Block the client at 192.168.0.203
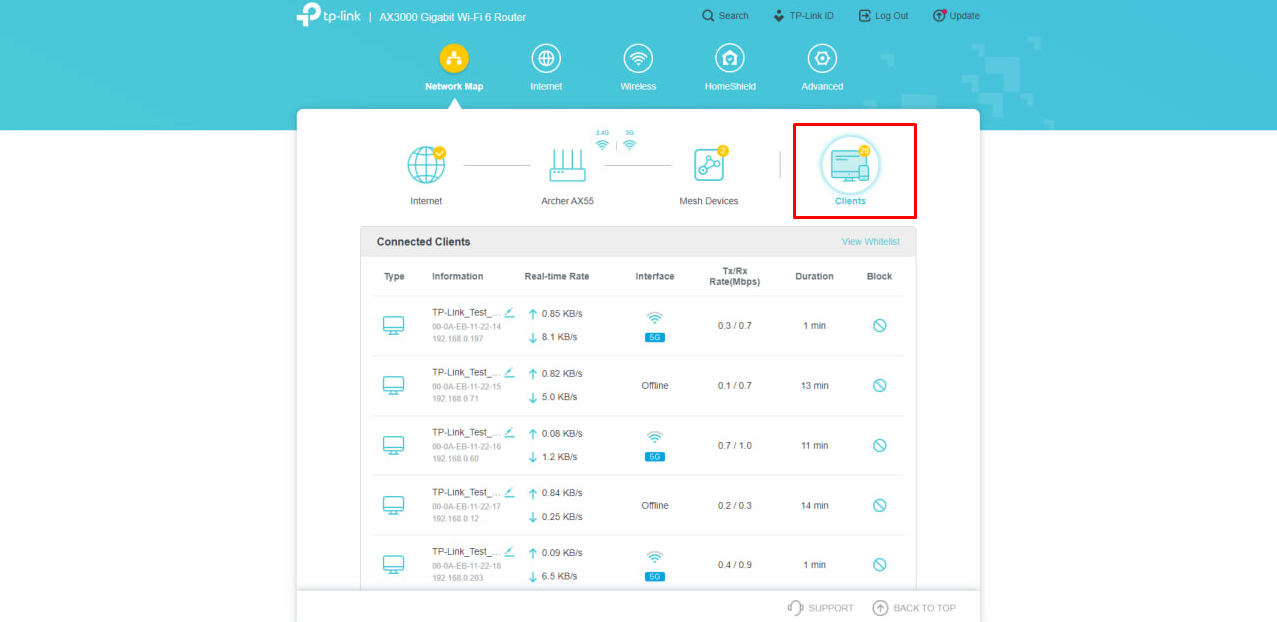This screenshot has width=1277, height=622. 878,564
